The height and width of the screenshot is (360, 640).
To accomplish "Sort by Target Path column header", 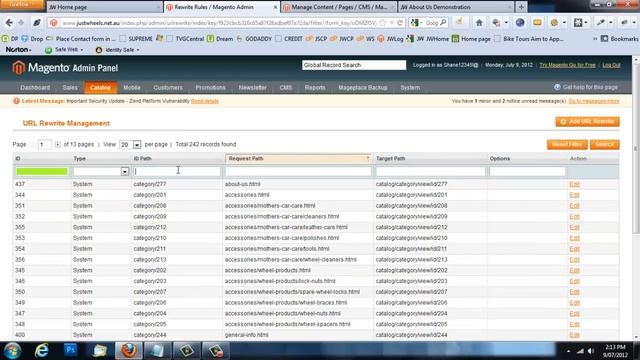I will 390,158.
